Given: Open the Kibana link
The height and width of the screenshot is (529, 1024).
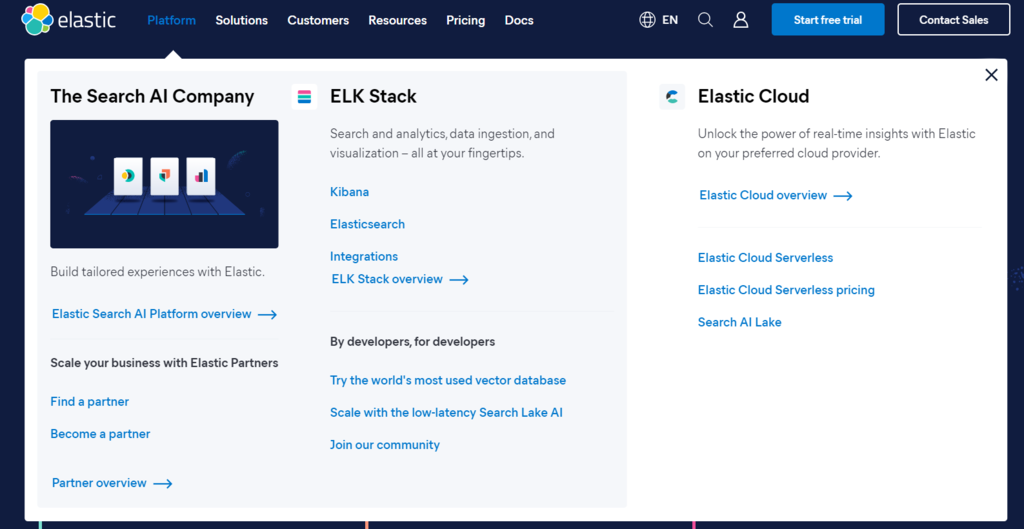Looking at the screenshot, I should click(x=349, y=192).
